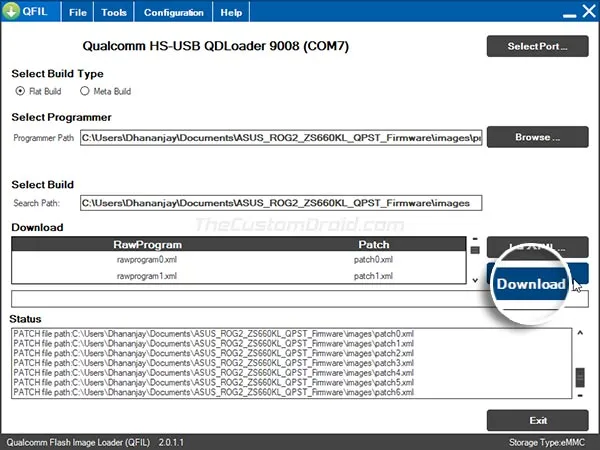The height and width of the screenshot is (450, 600).
Task: Click the RawProgram column header
Action: point(147,245)
